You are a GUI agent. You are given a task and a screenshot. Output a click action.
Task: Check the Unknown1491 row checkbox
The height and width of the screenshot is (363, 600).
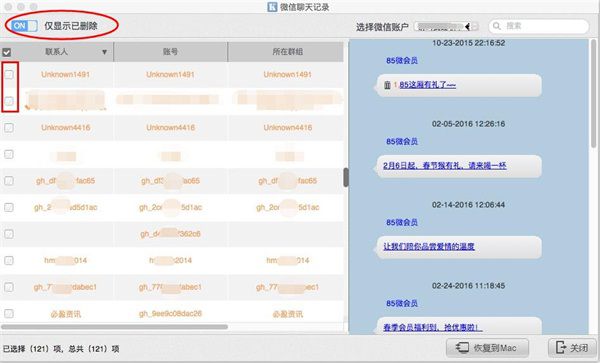[x=9, y=74]
